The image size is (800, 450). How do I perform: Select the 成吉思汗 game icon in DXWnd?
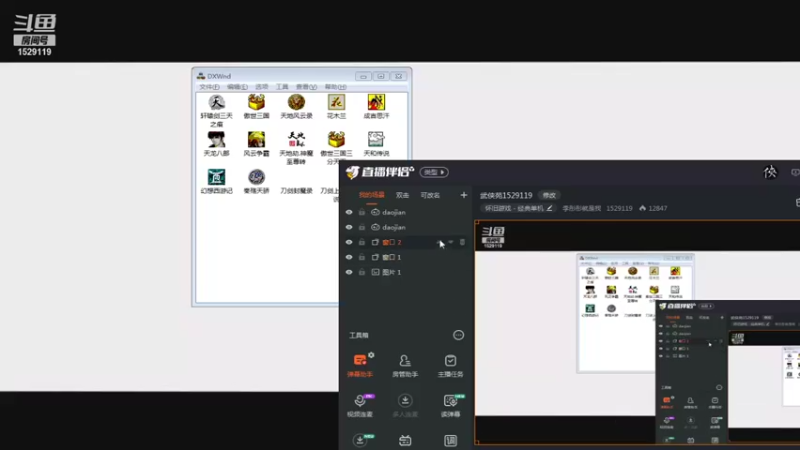tap(376, 103)
